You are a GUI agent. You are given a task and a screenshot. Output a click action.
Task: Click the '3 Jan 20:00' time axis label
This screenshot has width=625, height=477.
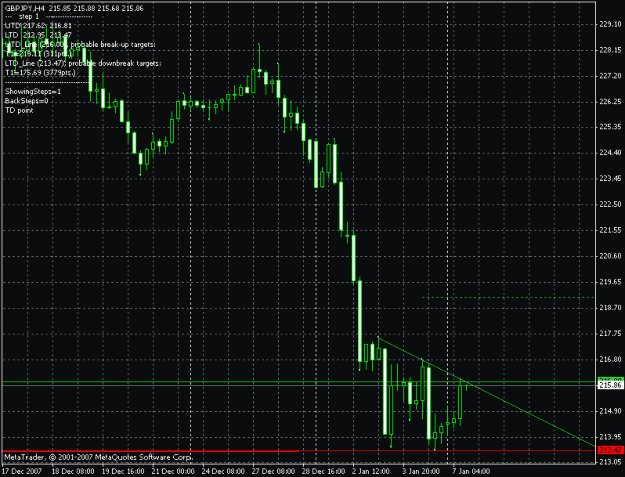tap(421, 471)
